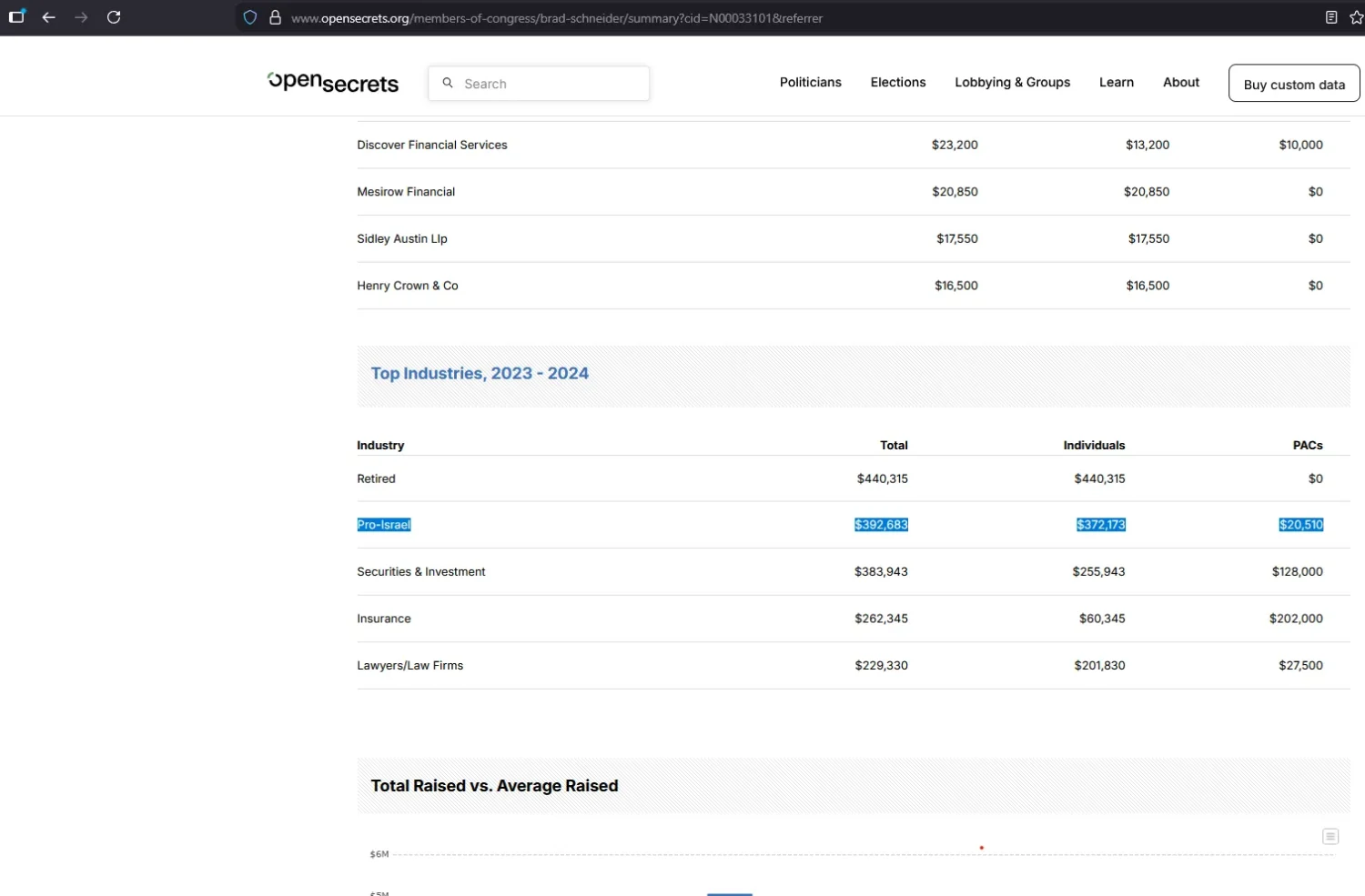Reload the page with the refresh icon
The width and height of the screenshot is (1365, 896).
pos(114,17)
